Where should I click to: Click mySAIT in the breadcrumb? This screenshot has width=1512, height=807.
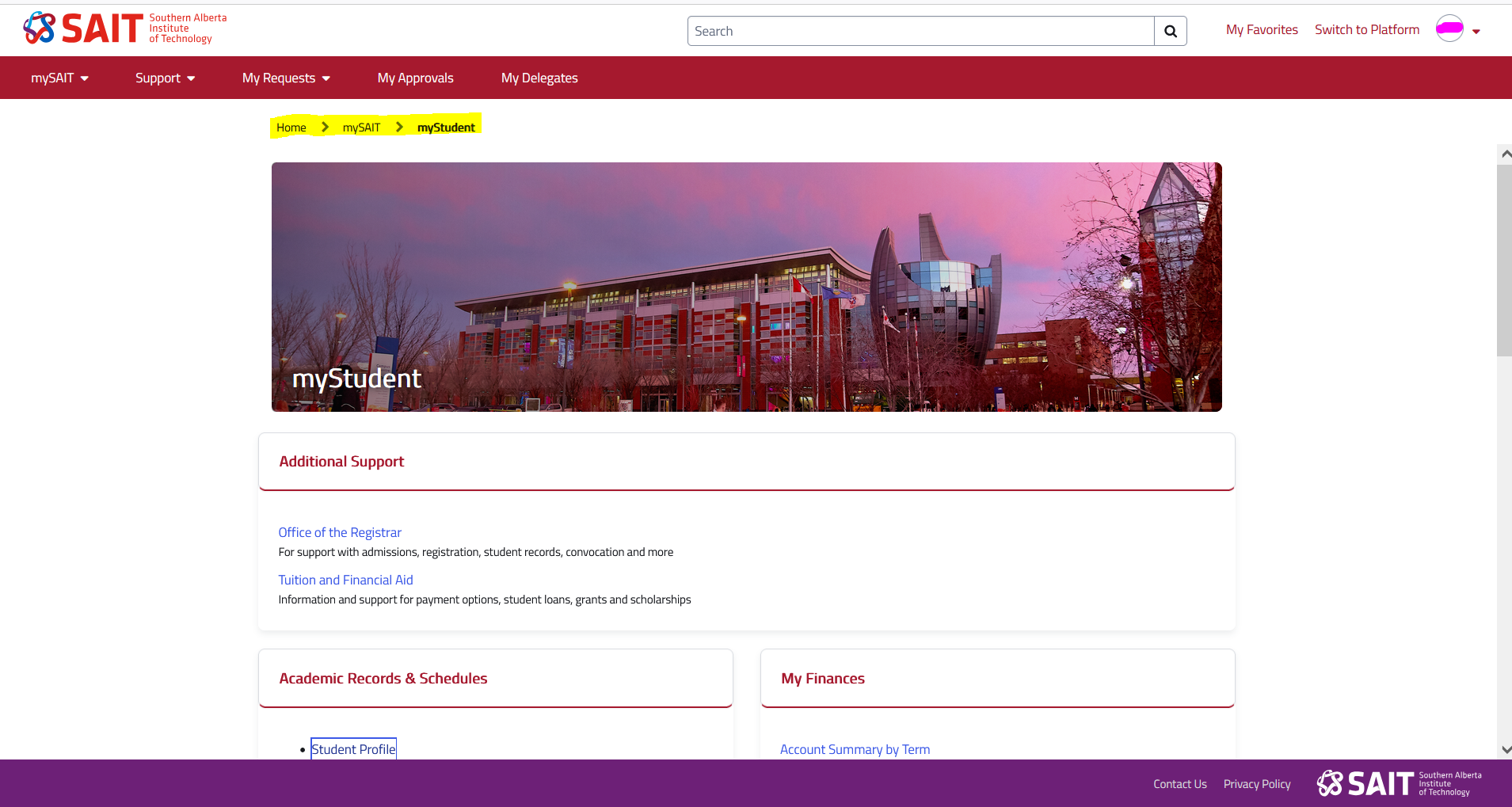[361, 128]
